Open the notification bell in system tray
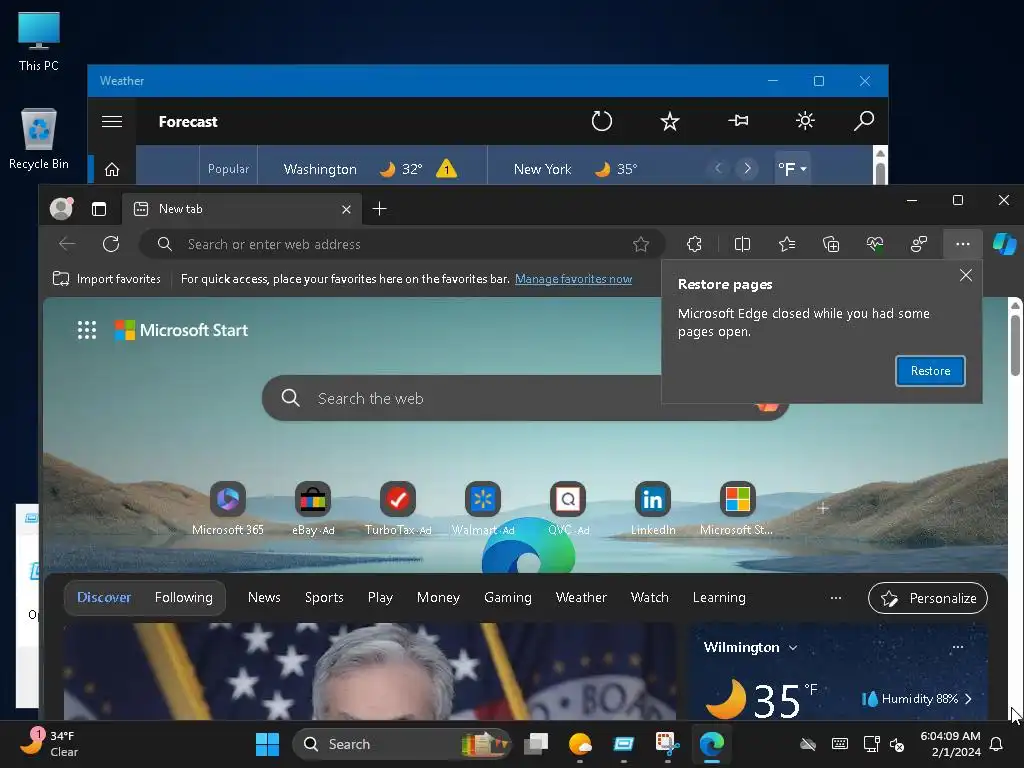1024x768 pixels. point(997,744)
